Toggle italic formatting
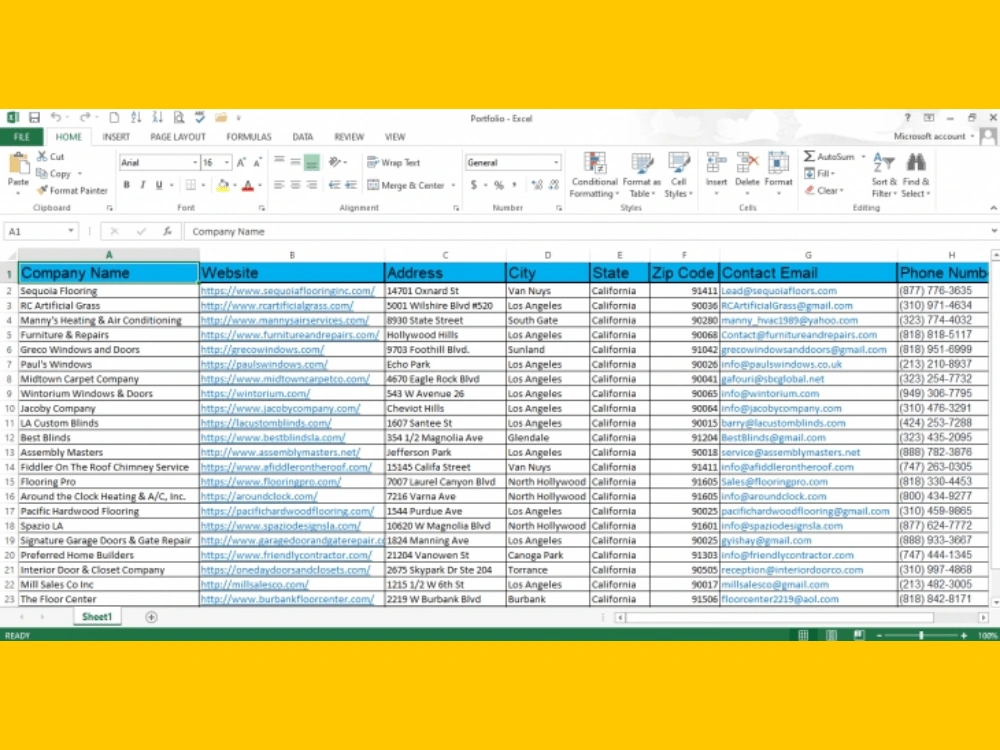 [142, 185]
